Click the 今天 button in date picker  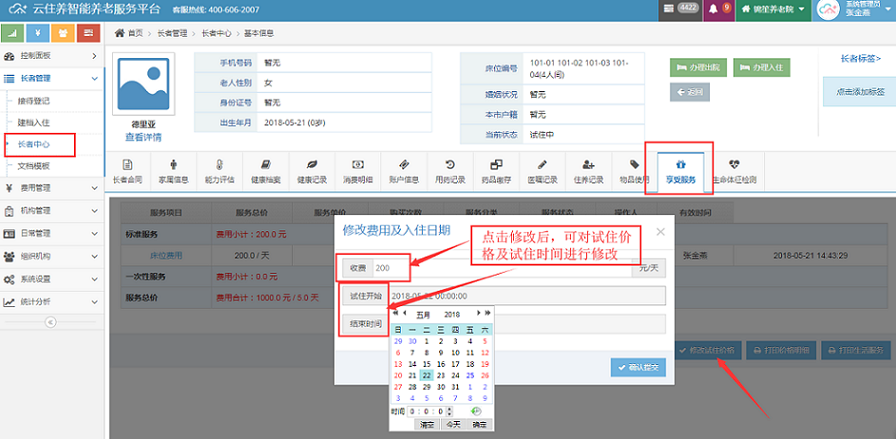coord(451,424)
